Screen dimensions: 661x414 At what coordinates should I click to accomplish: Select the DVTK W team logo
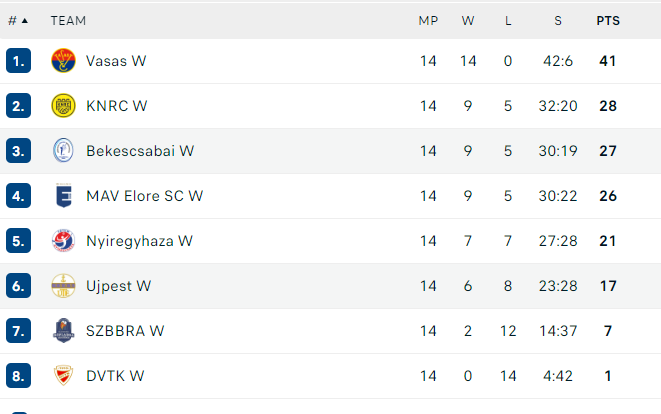(x=63, y=376)
